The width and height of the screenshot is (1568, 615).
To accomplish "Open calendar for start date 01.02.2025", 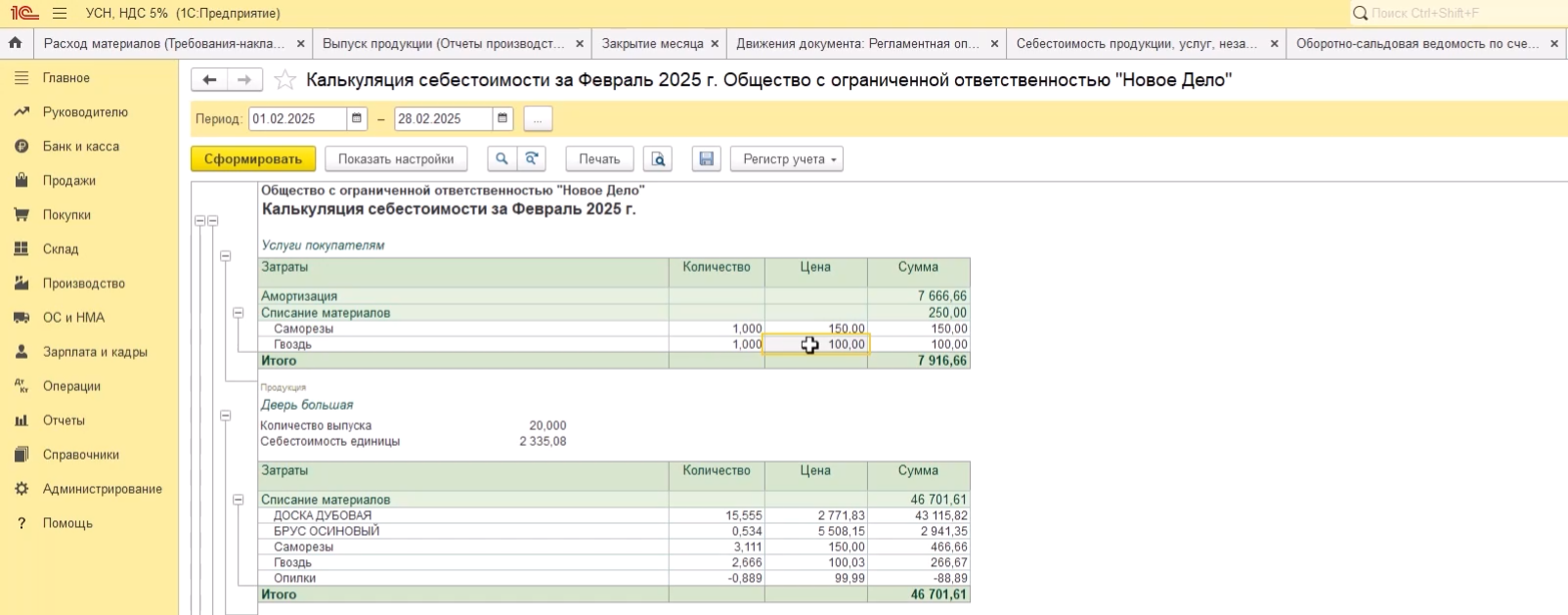I will [358, 119].
